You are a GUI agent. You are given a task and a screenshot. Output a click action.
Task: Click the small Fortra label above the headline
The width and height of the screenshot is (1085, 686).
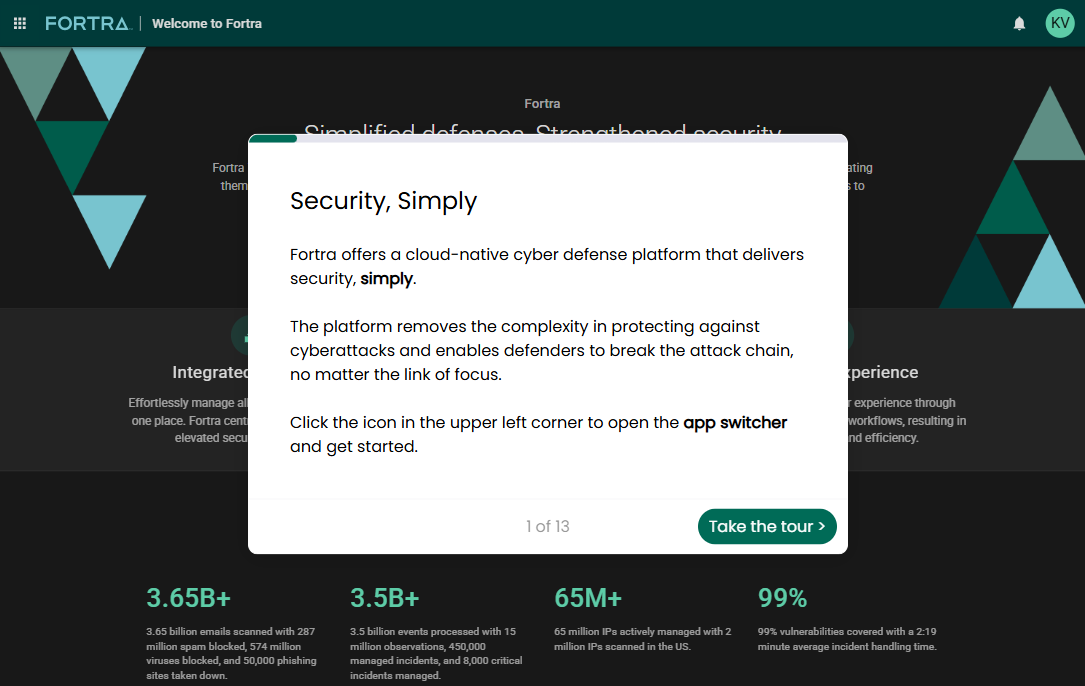(x=542, y=104)
